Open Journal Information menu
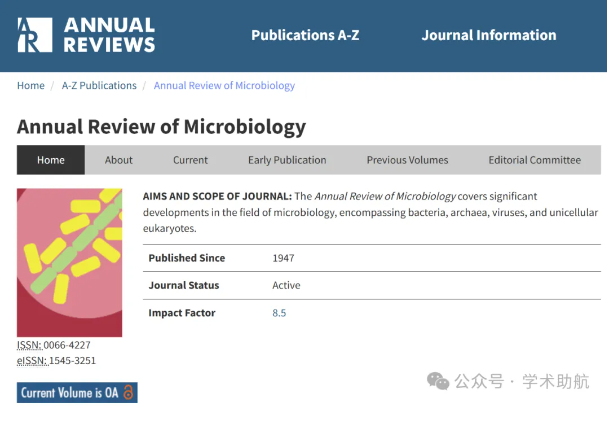This screenshot has width=607, height=440. point(489,35)
